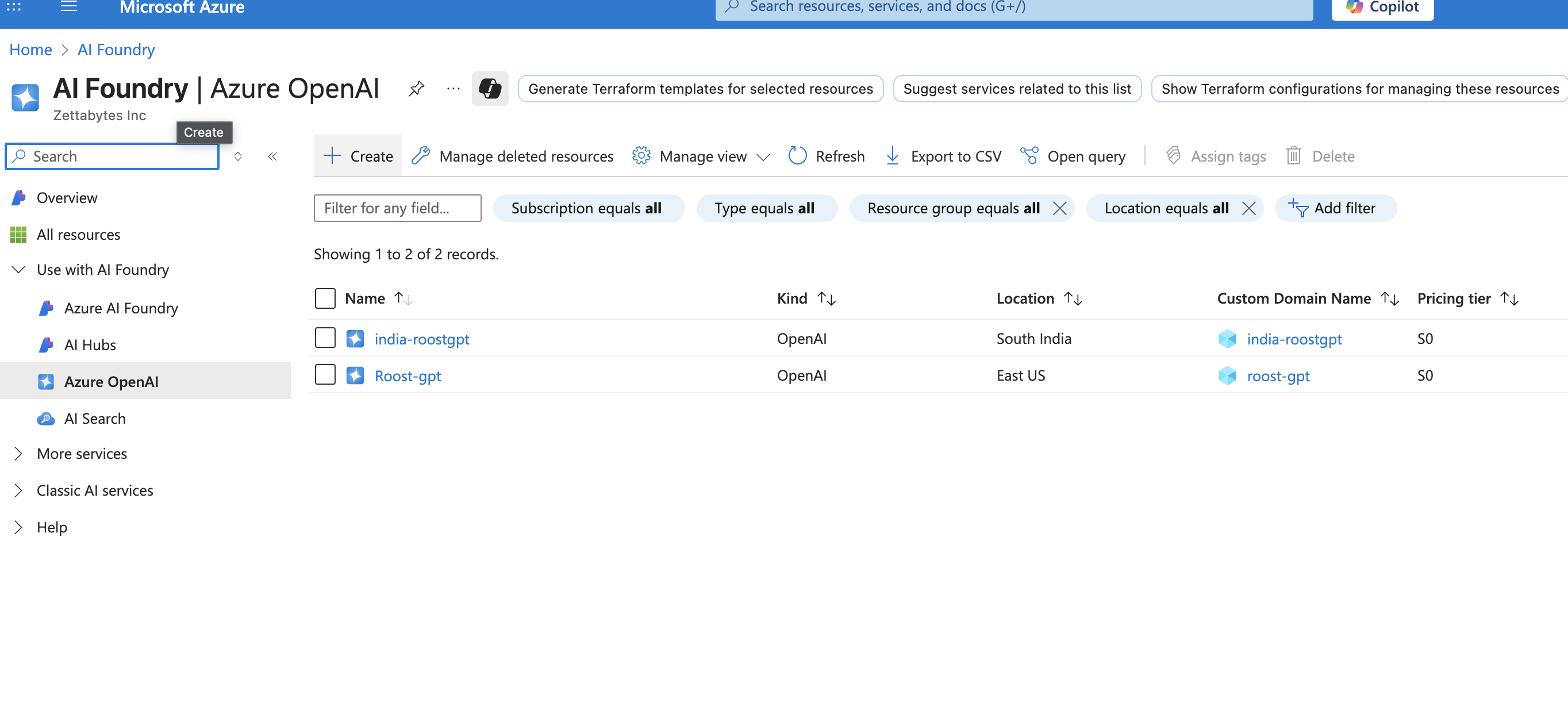Open the india-roostgpt resource link
The height and width of the screenshot is (705, 1568).
coord(422,339)
